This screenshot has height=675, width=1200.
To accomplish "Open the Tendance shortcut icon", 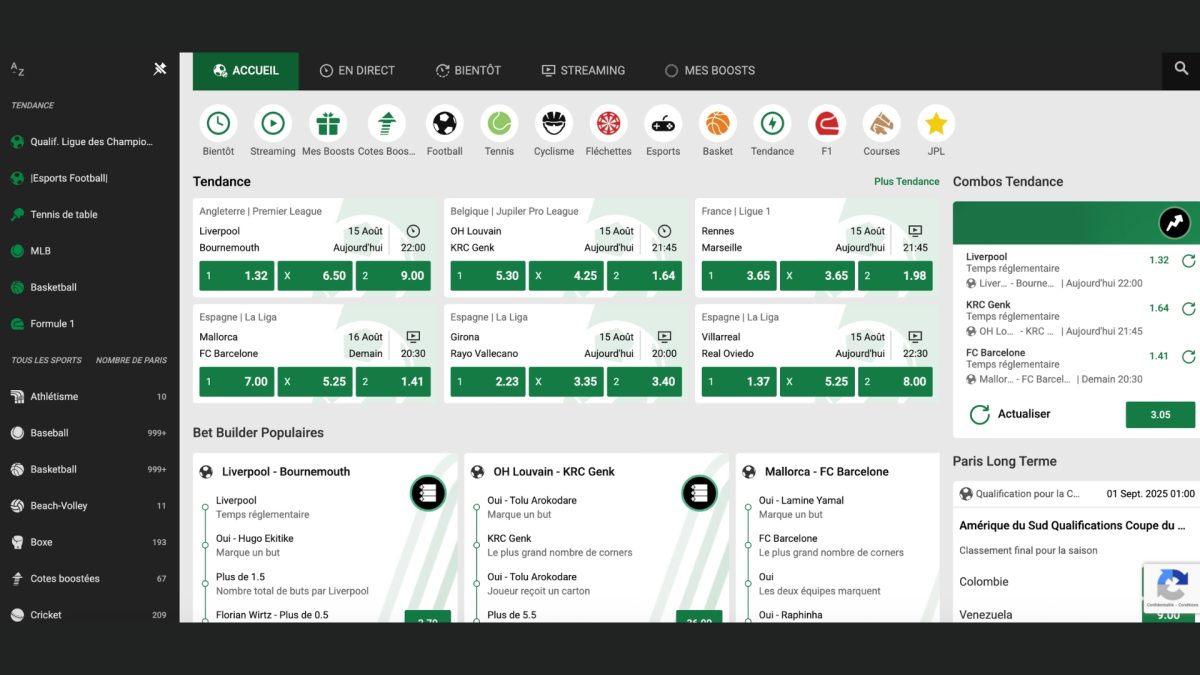I will tap(772, 123).
